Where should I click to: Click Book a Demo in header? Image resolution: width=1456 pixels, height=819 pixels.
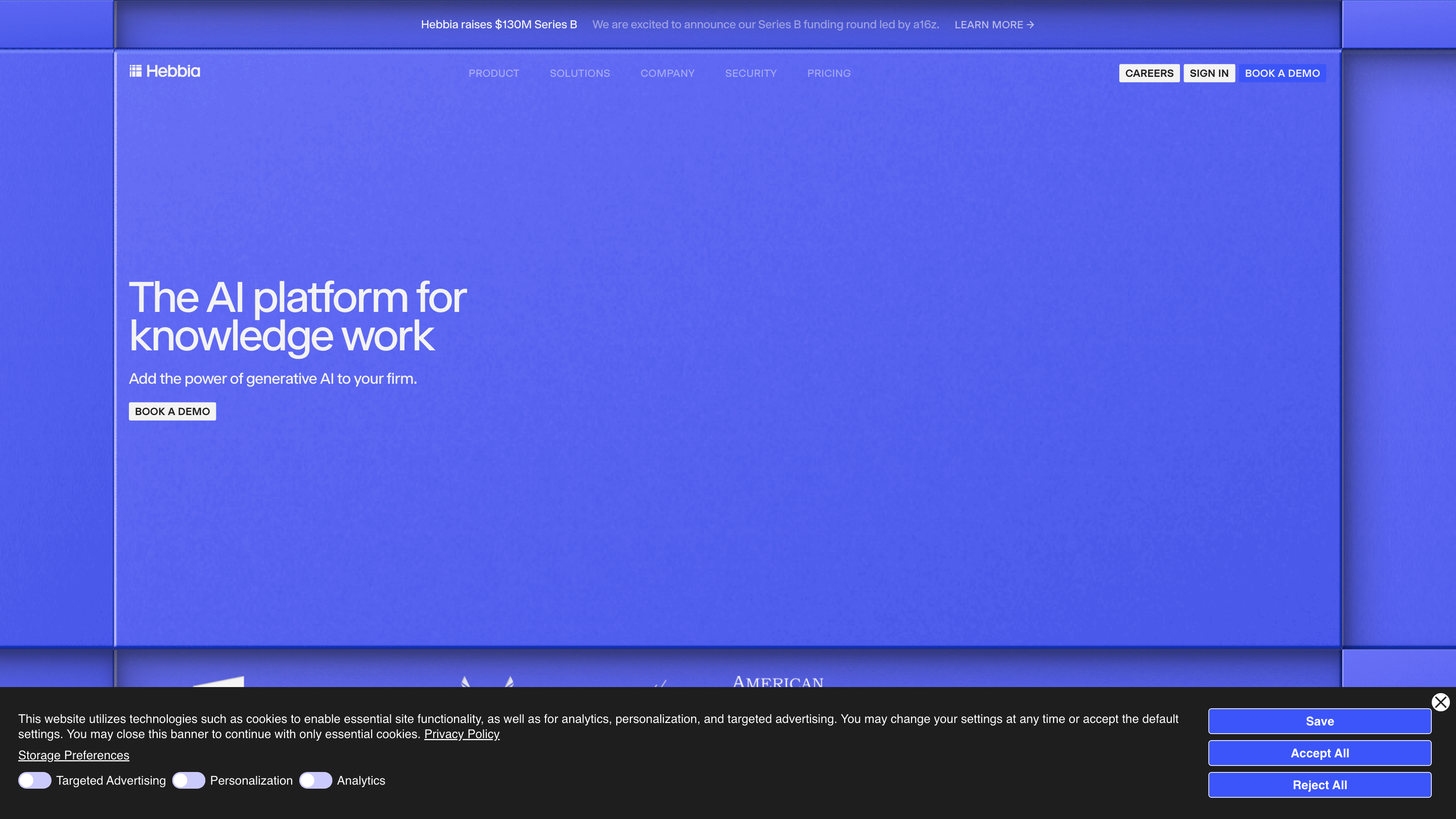[x=1282, y=73]
